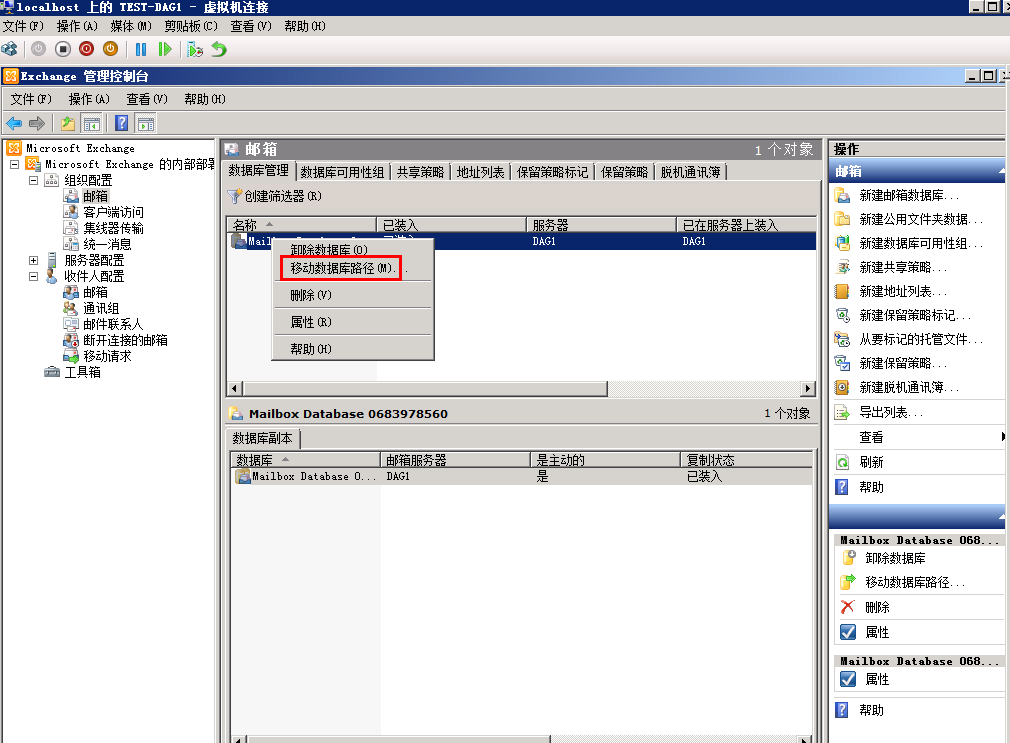1010x743 pixels.
Task: Select 通讯组 under 收件人配置
Action: [101, 308]
